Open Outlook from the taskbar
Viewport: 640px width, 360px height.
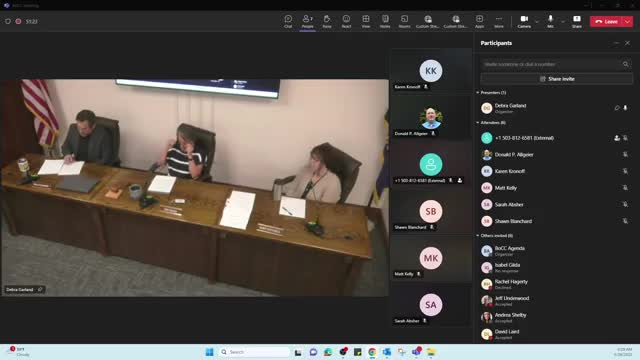pos(387,352)
